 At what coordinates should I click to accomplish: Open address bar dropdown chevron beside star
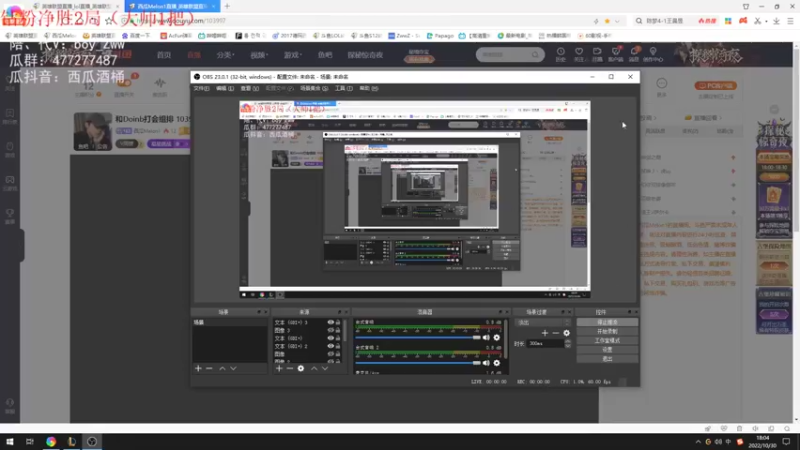coord(617,21)
